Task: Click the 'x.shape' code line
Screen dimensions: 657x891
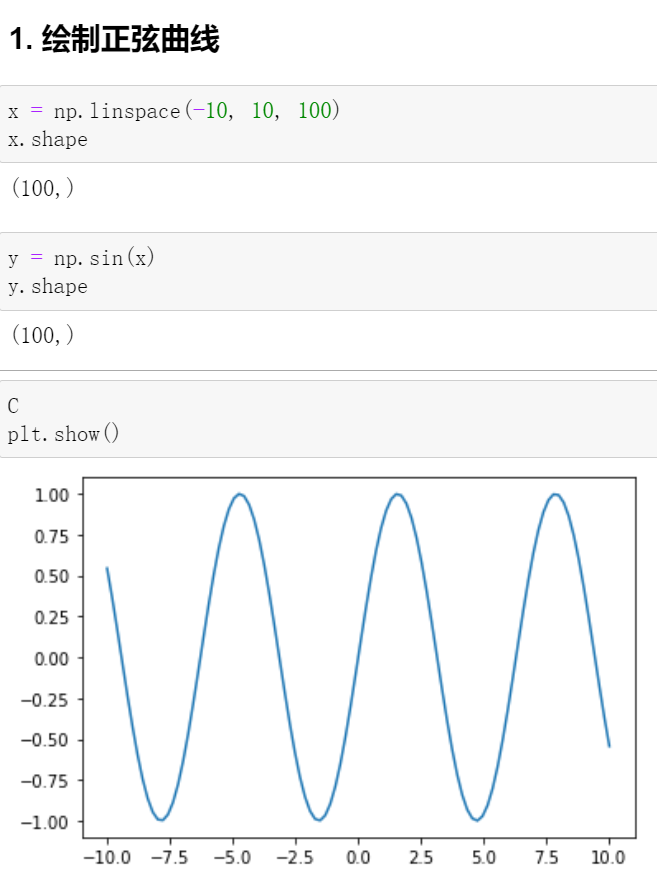Action: pos(48,140)
